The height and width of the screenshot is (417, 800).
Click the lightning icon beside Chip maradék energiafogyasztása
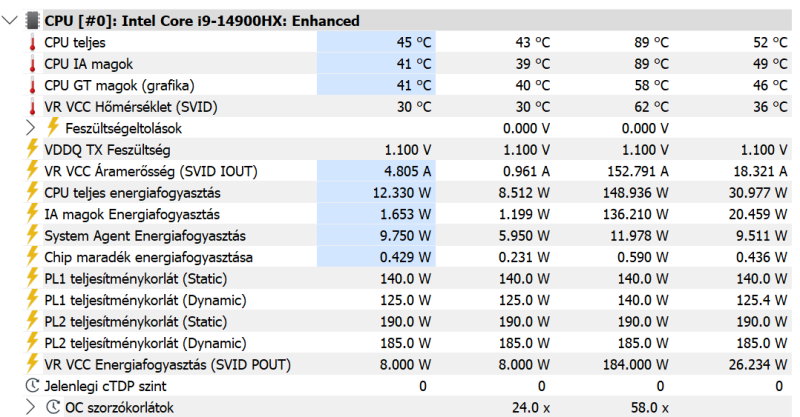click(32, 256)
